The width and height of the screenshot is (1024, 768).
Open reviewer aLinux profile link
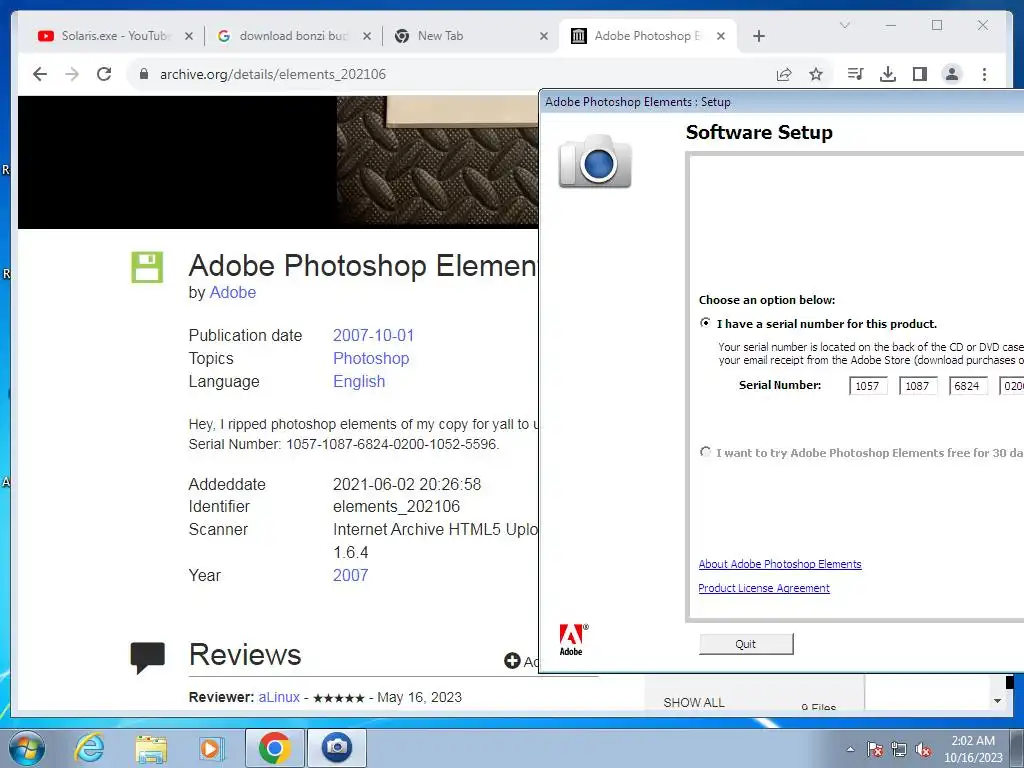click(x=279, y=697)
